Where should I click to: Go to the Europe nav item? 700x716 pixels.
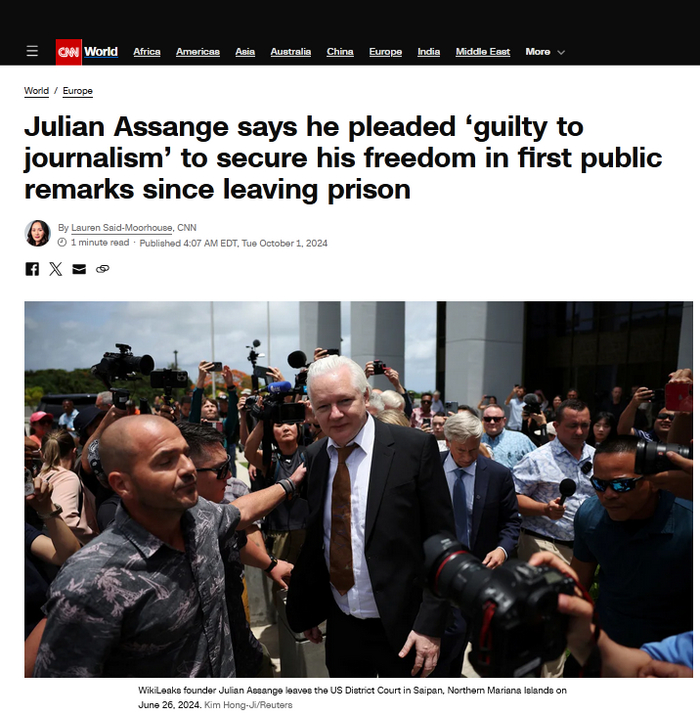point(385,52)
